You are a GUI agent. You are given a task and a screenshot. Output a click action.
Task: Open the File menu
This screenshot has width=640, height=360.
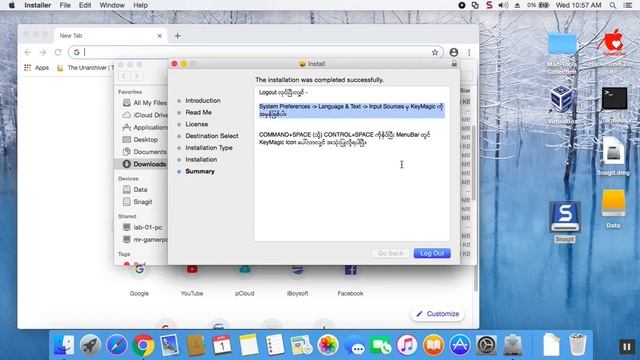coord(65,5)
